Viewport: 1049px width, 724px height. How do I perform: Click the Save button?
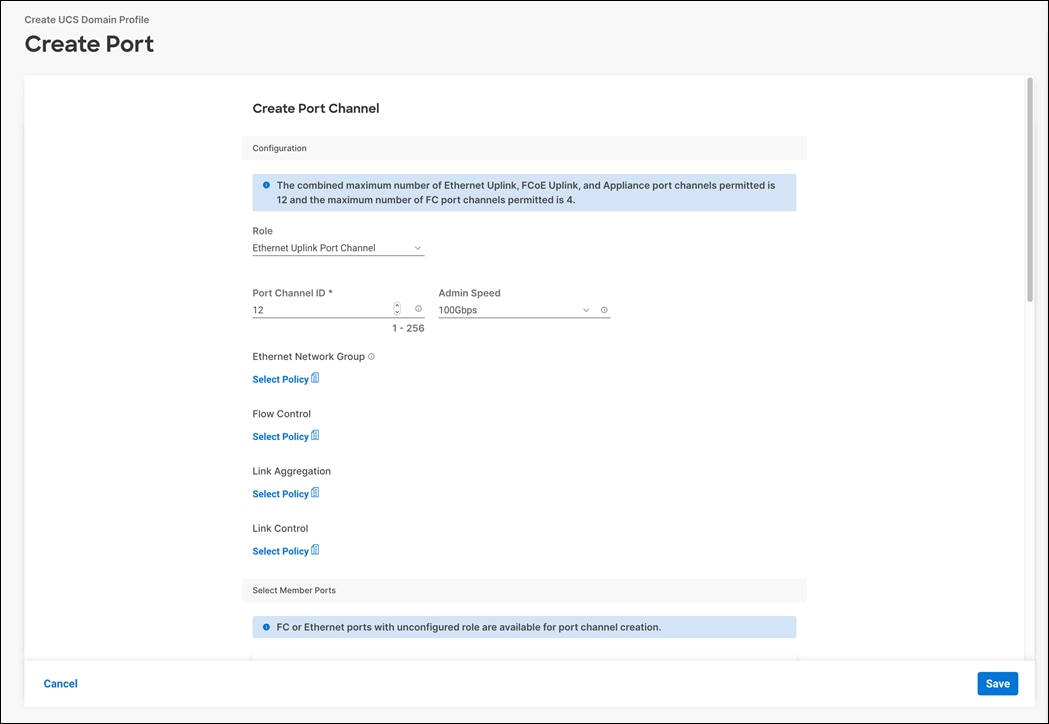(997, 683)
